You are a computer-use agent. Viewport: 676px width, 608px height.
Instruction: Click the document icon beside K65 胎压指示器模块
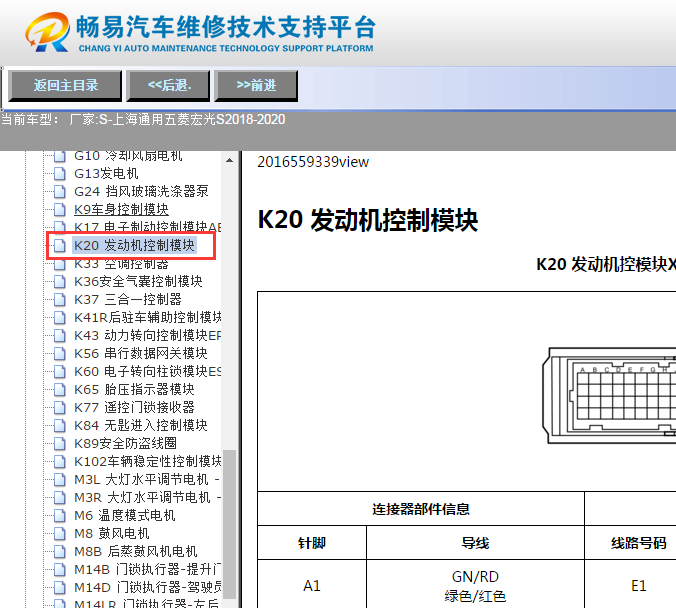[x=60, y=389]
